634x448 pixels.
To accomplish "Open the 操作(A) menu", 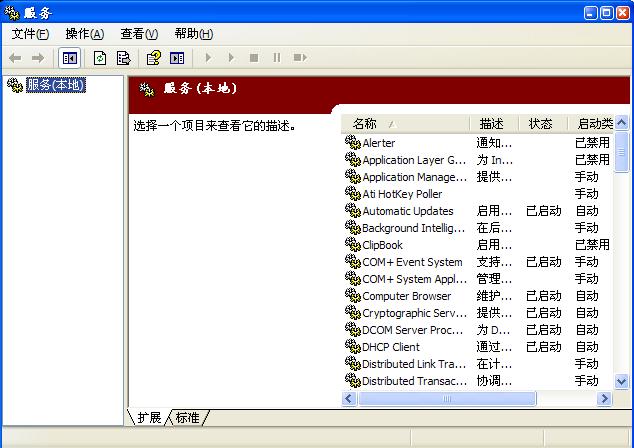I will click(x=85, y=34).
